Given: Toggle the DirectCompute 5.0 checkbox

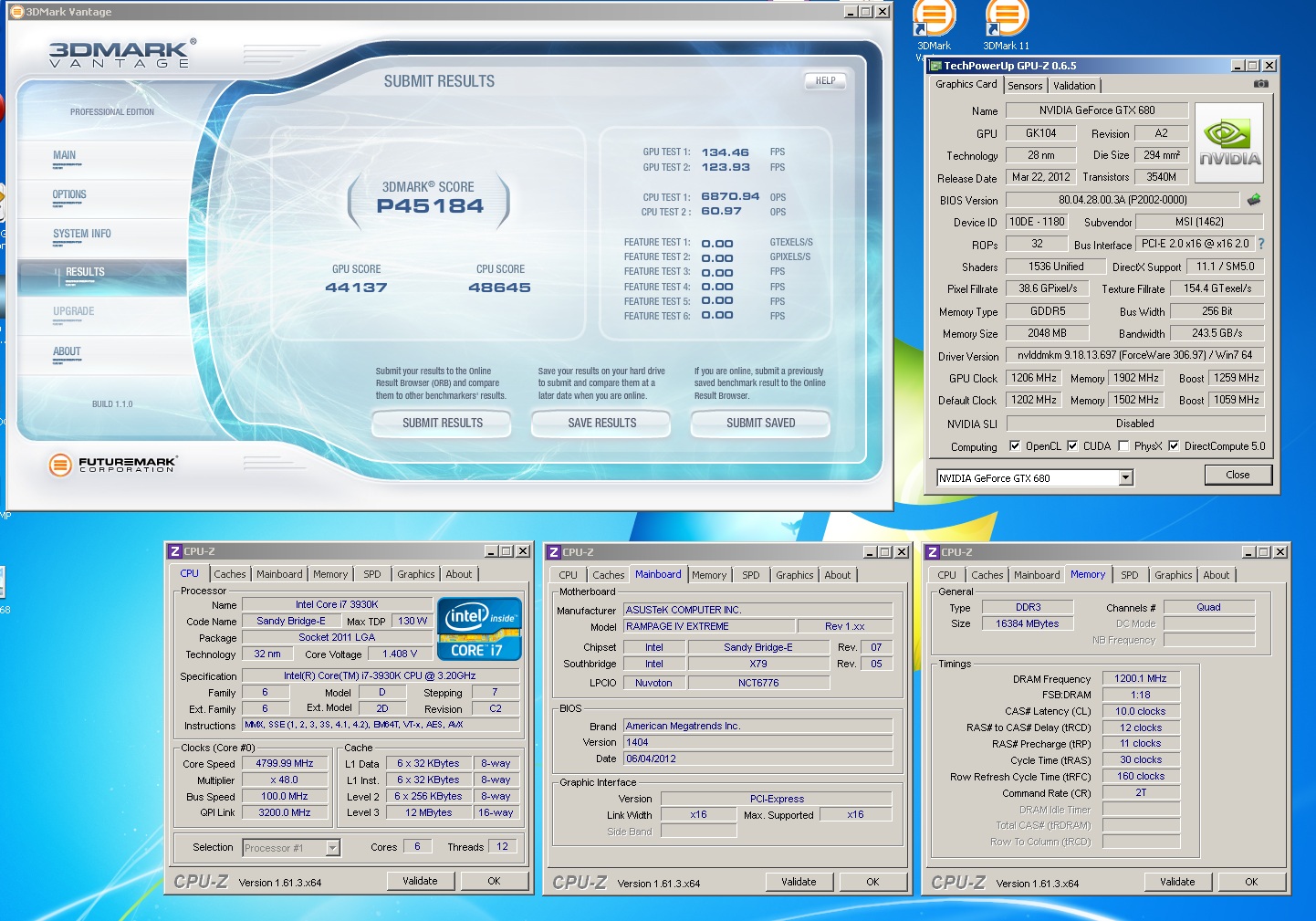Looking at the screenshot, I should tap(1174, 446).
